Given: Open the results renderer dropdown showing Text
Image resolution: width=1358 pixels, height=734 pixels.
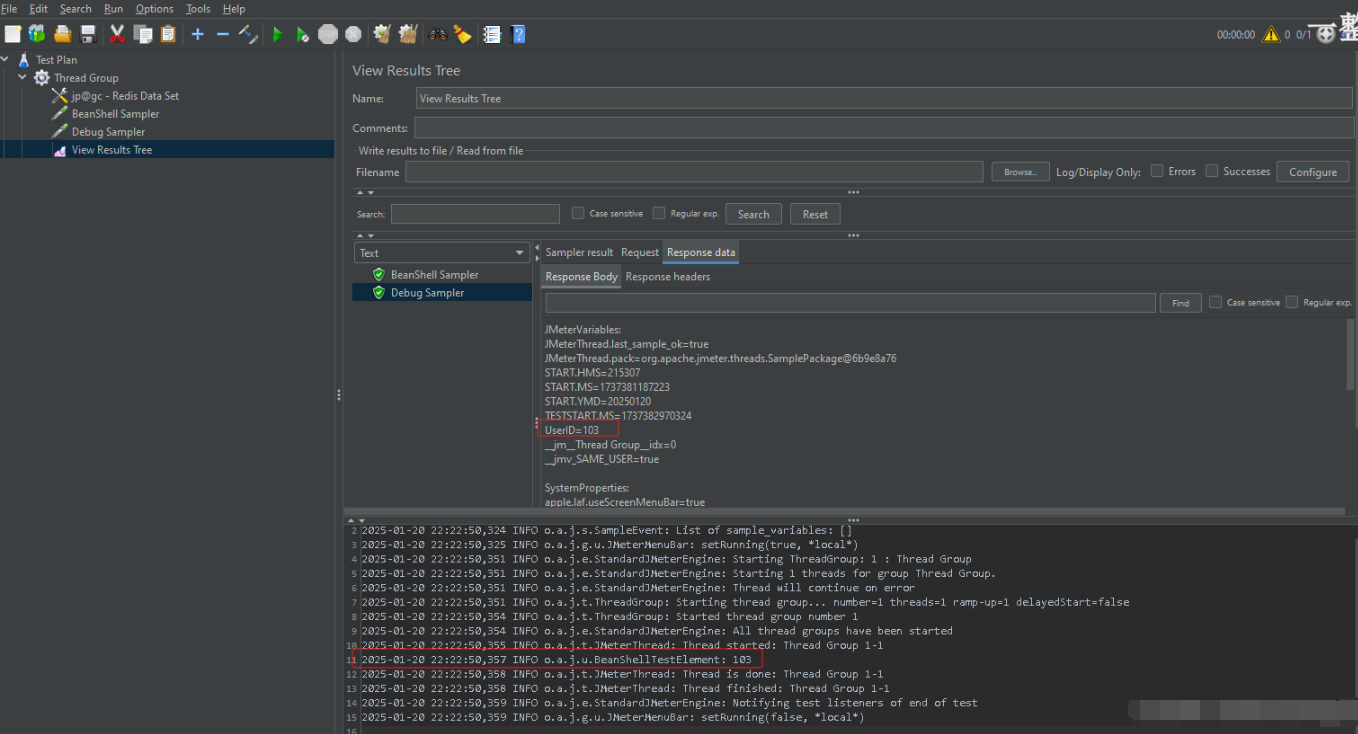Looking at the screenshot, I should [440, 252].
